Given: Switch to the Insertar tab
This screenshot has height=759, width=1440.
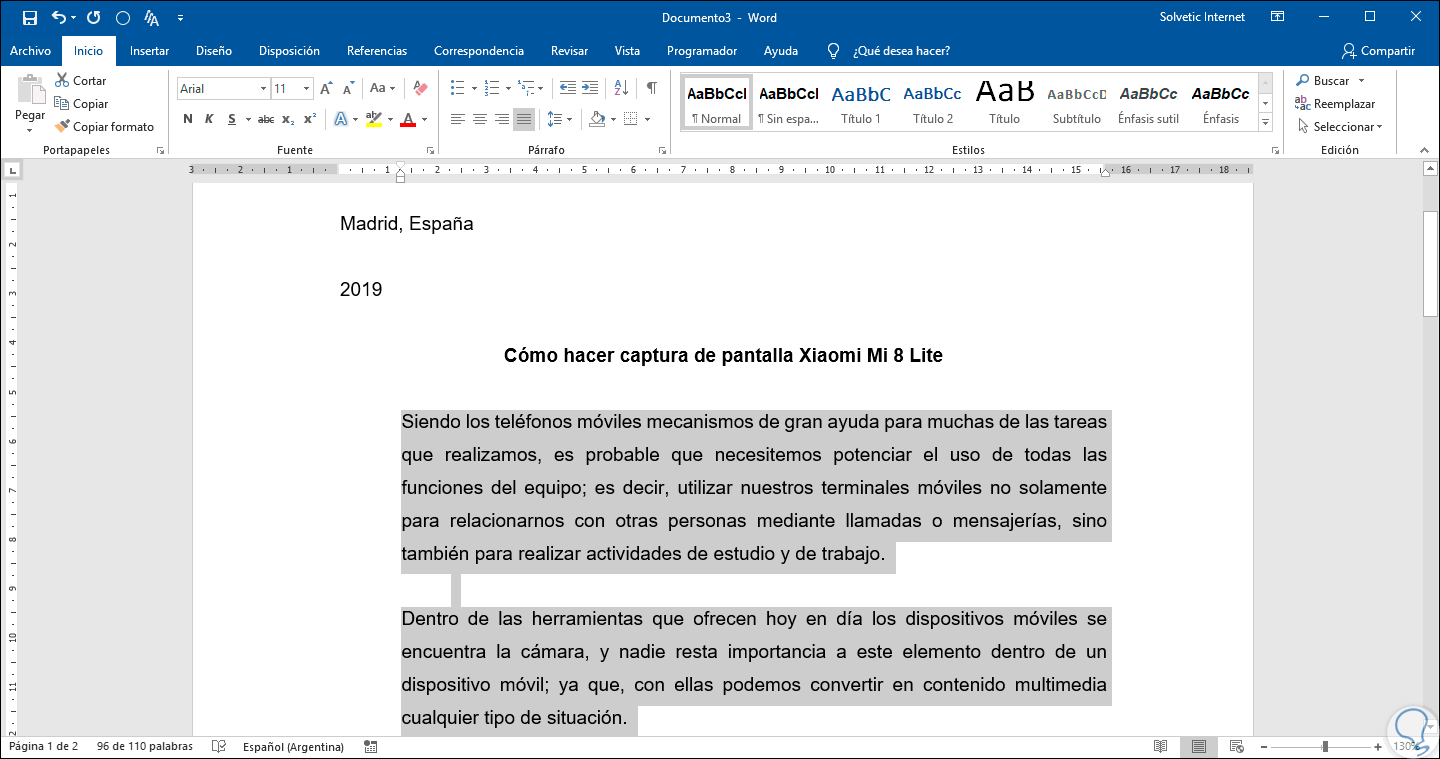Looking at the screenshot, I should (x=149, y=51).
